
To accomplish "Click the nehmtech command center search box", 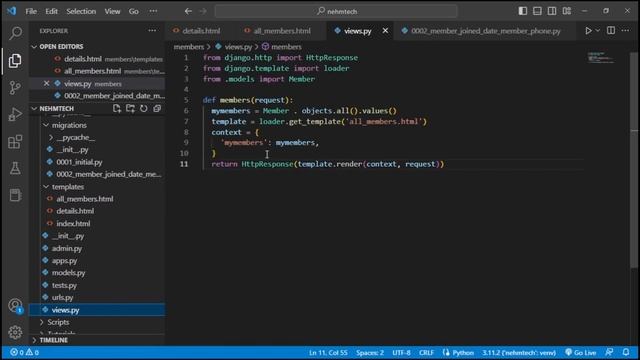I will [336, 11].
